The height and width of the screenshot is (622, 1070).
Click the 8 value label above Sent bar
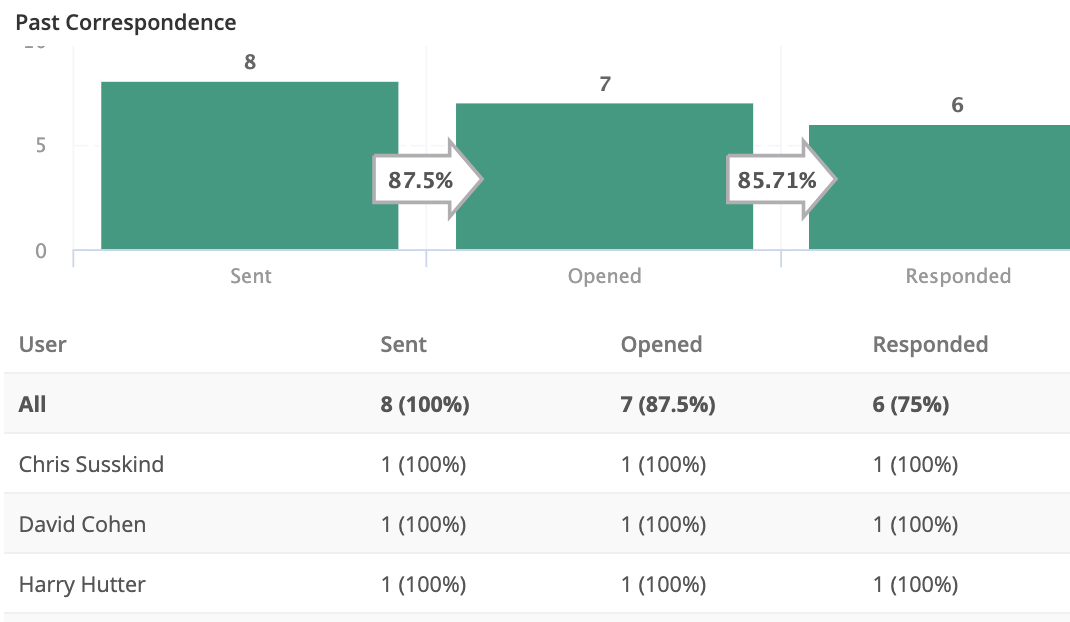(x=250, y=62)
